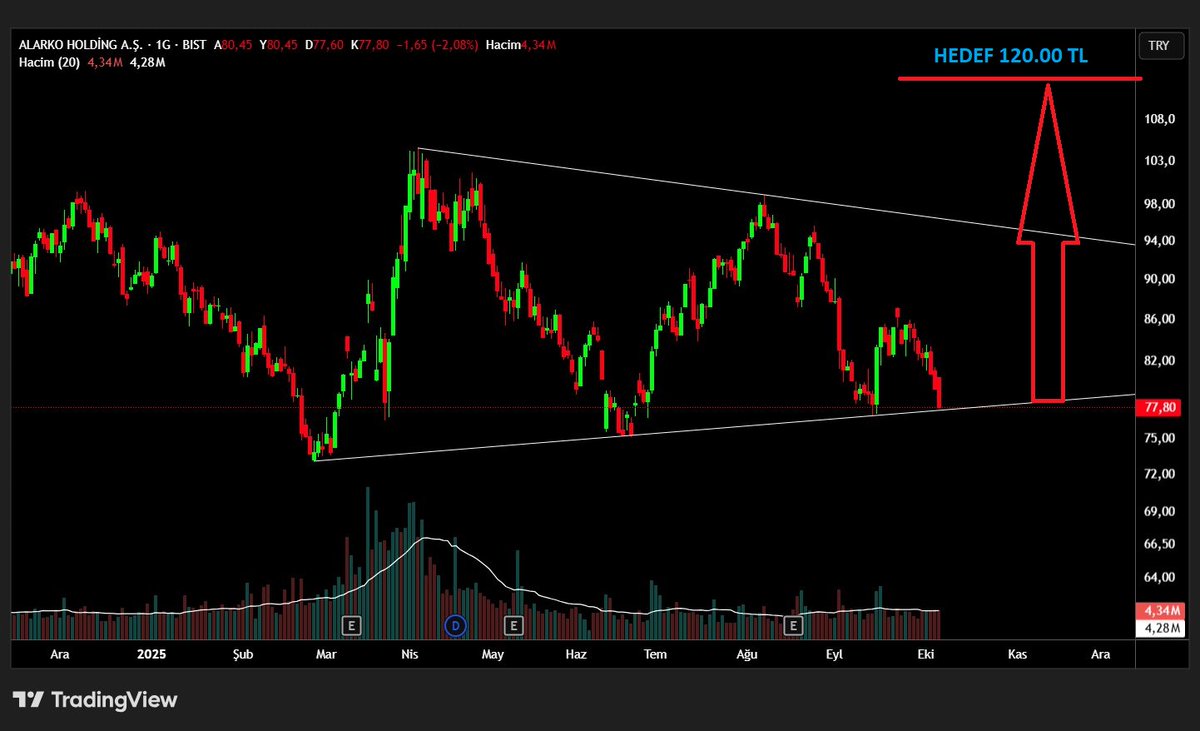
Task: Click the Şub month label
Action: tap(241, 654)
